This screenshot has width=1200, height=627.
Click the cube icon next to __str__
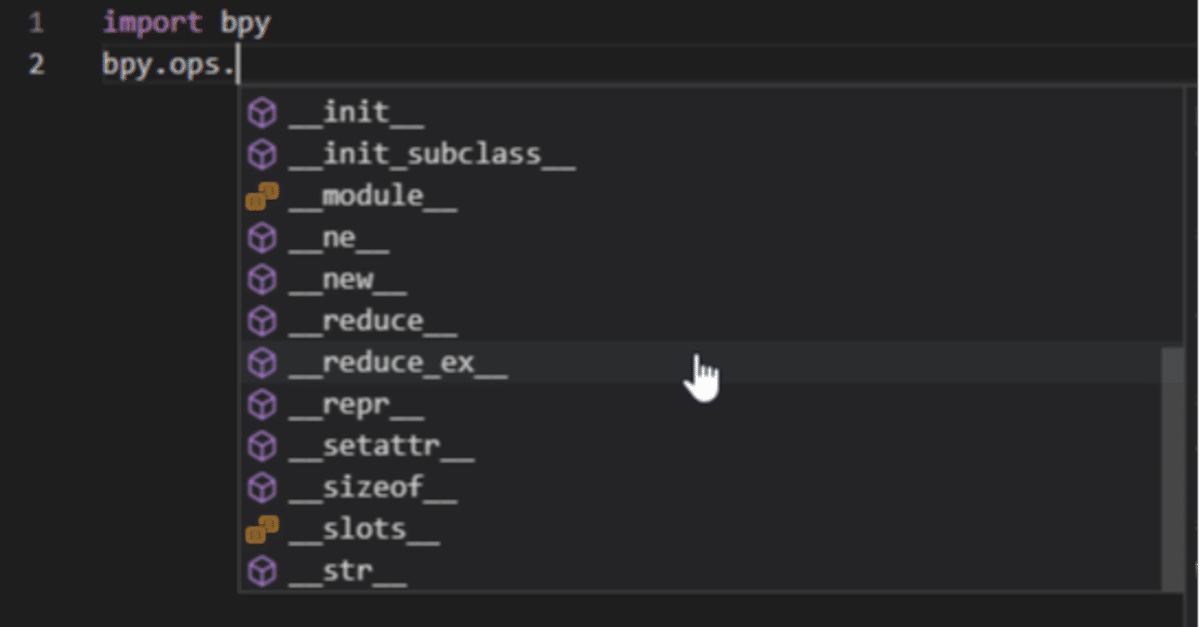tap(261, 571)
